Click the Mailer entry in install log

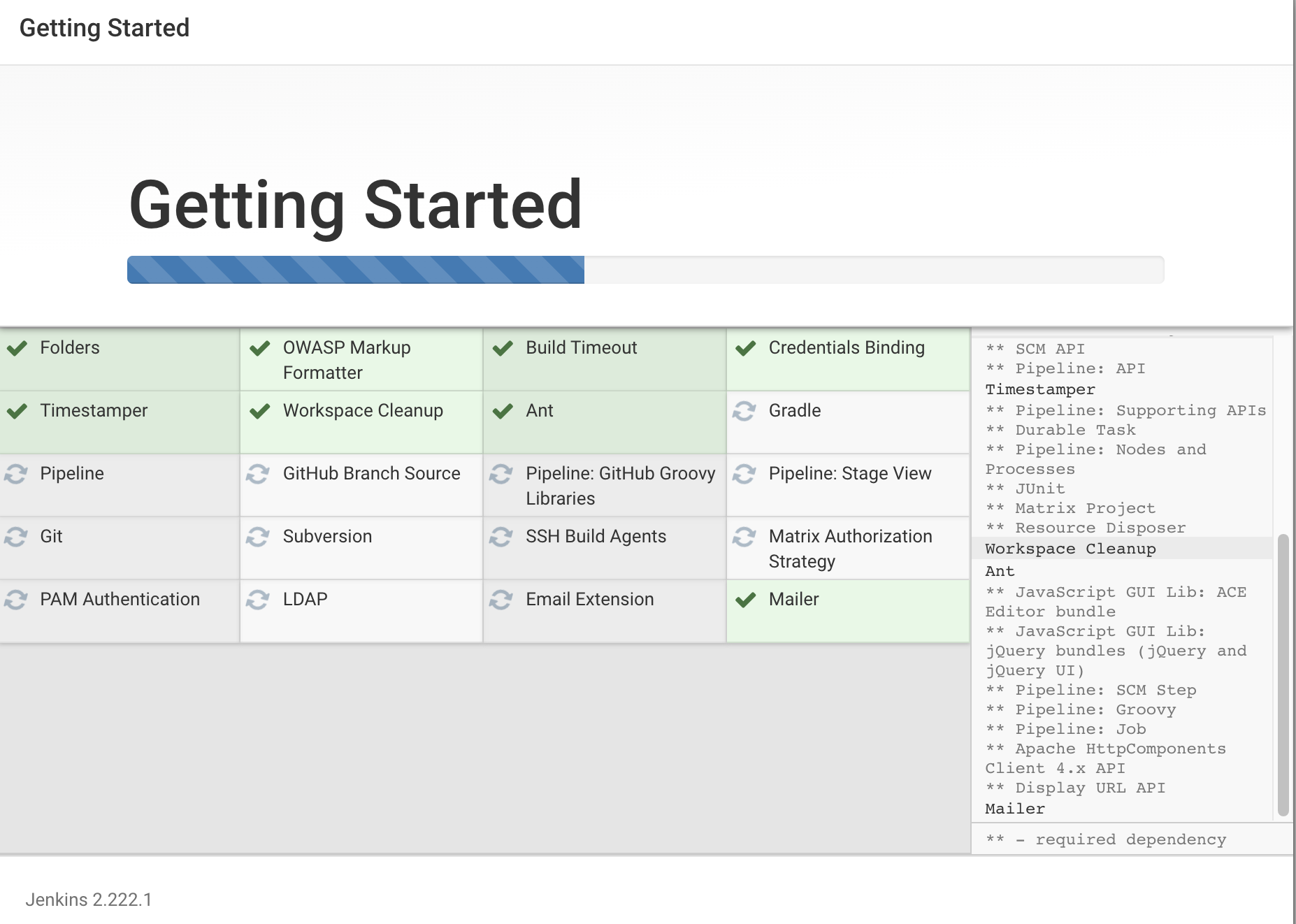[x=1015, y=809]
